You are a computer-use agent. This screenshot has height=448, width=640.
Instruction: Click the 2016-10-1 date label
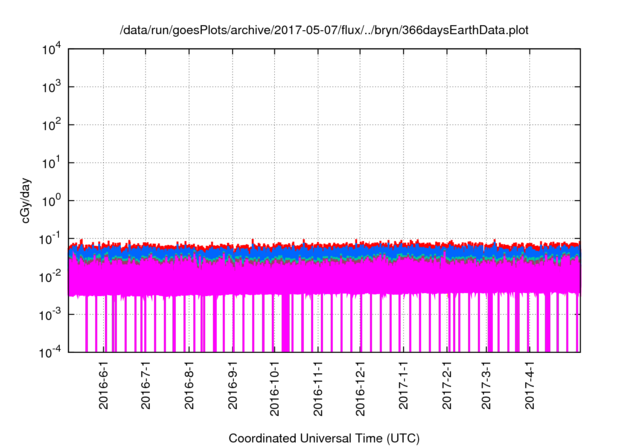pos(275,388)
